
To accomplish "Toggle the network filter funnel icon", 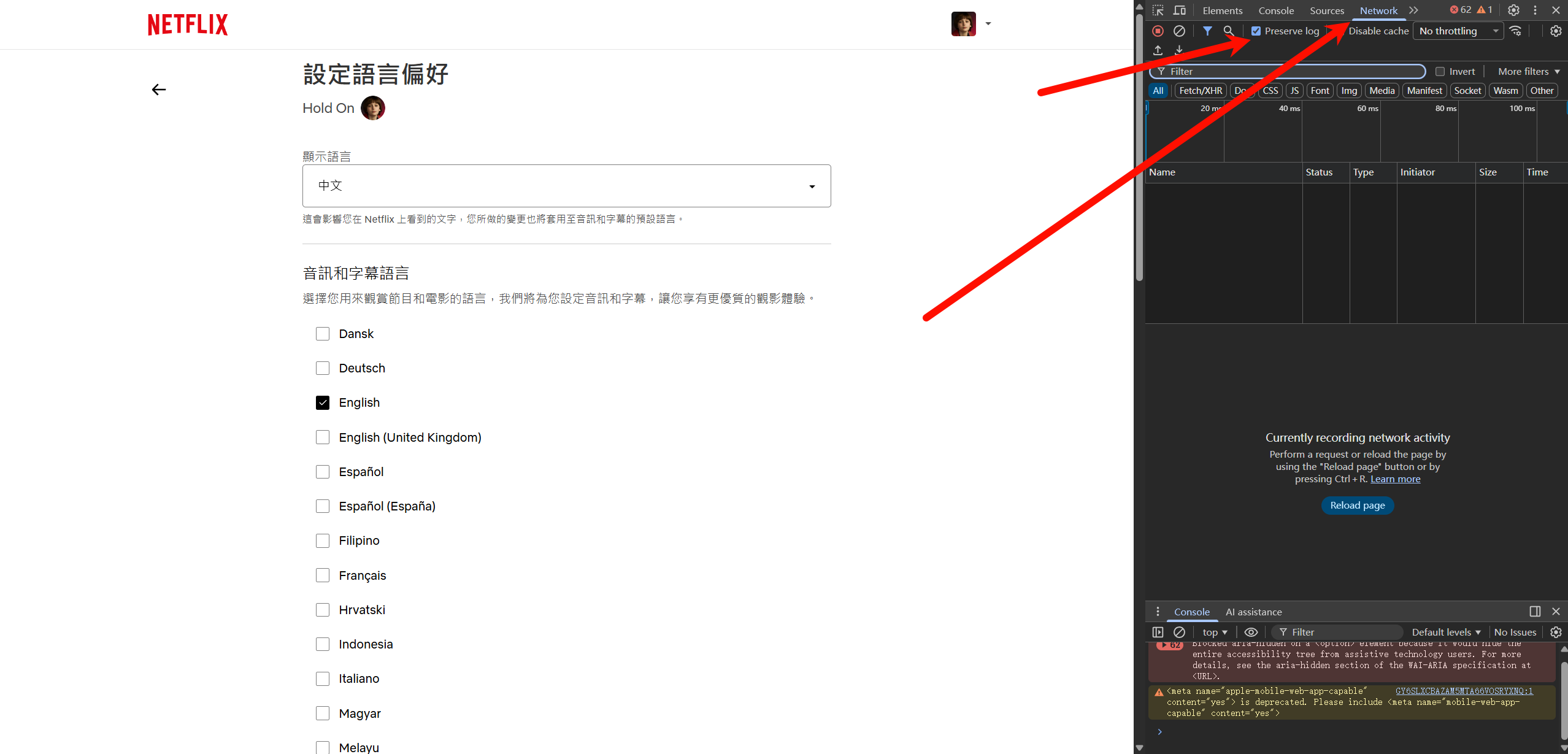I will pos(1207,31).
